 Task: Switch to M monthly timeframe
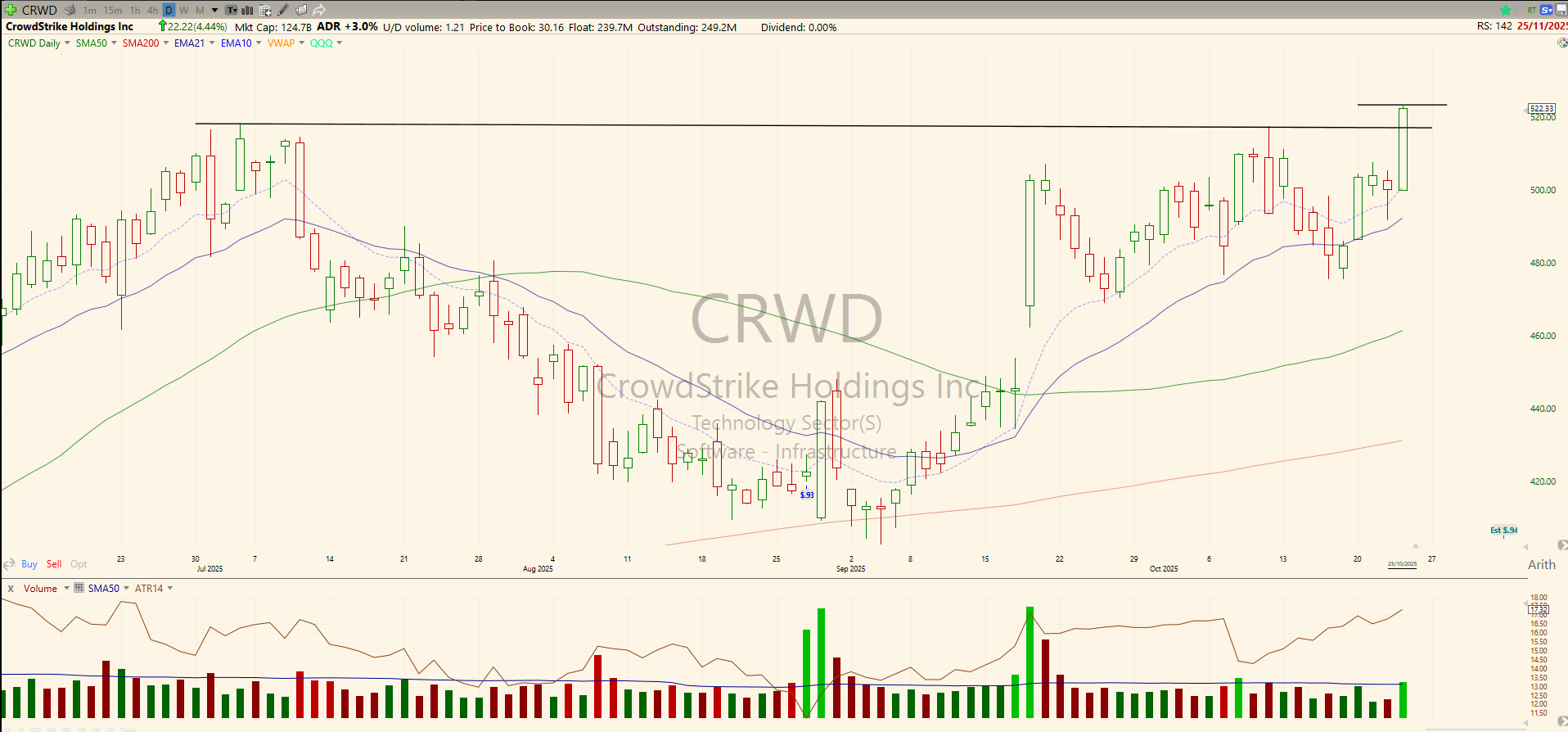click(x=200, y=10)
